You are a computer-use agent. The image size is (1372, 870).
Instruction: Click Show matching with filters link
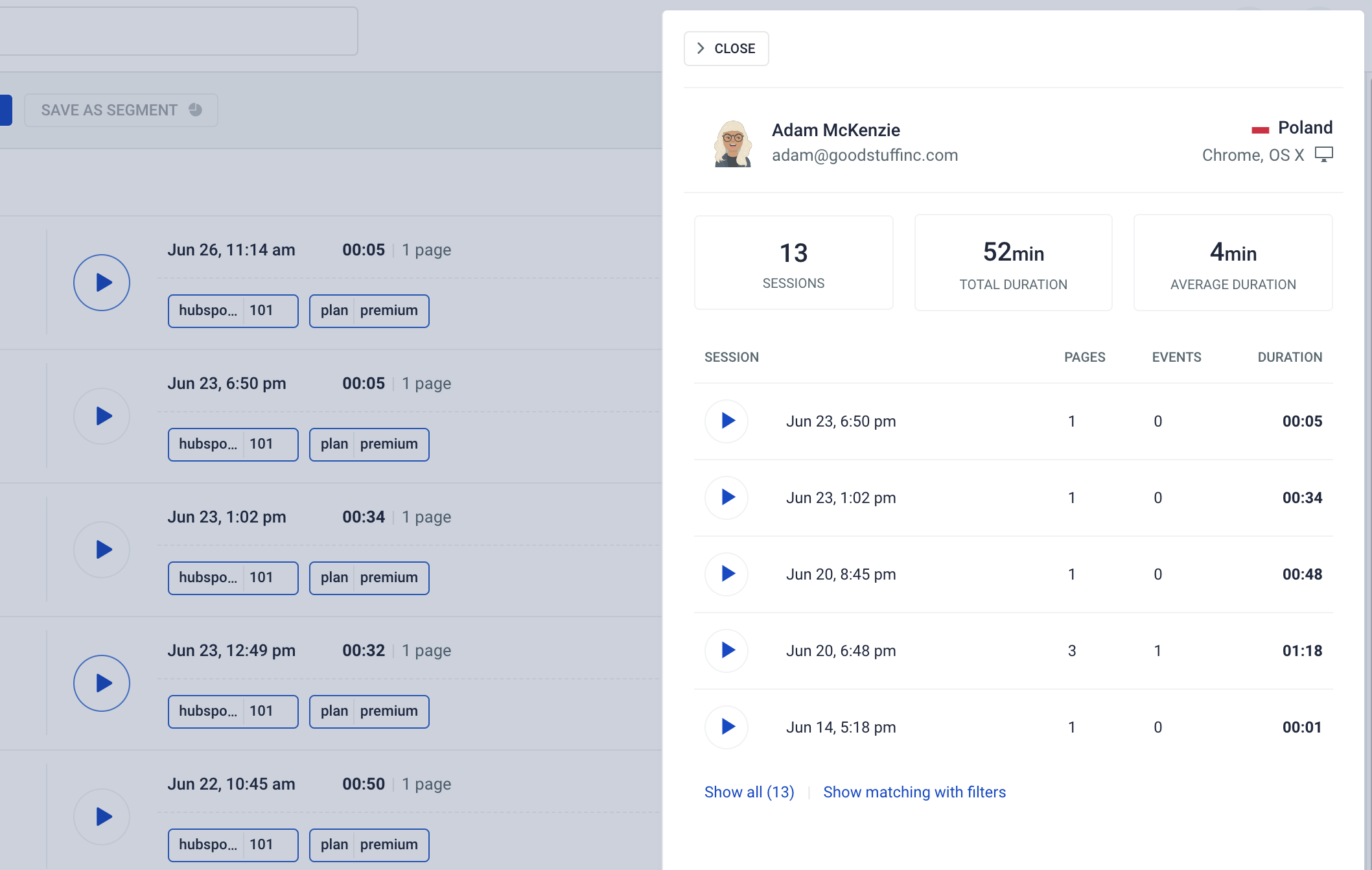914,792
